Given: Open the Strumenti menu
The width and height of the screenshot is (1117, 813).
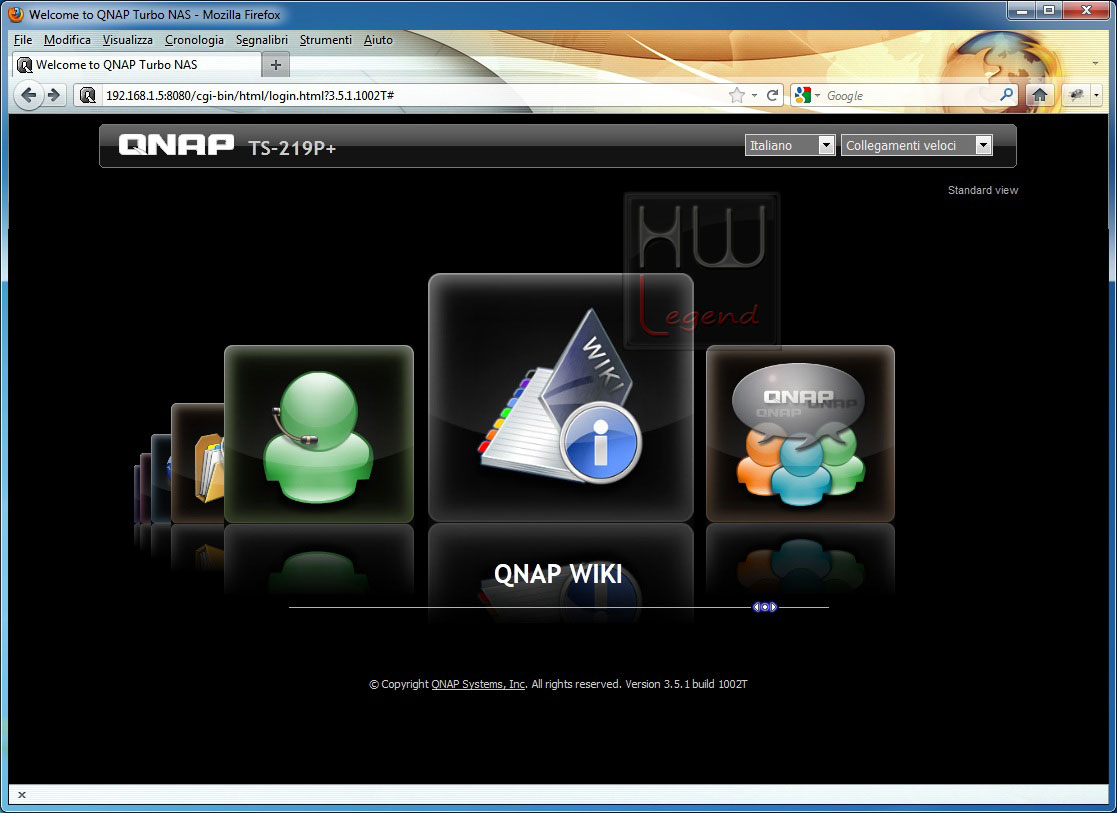Looking at the screenshot, I should pos(326,40).
